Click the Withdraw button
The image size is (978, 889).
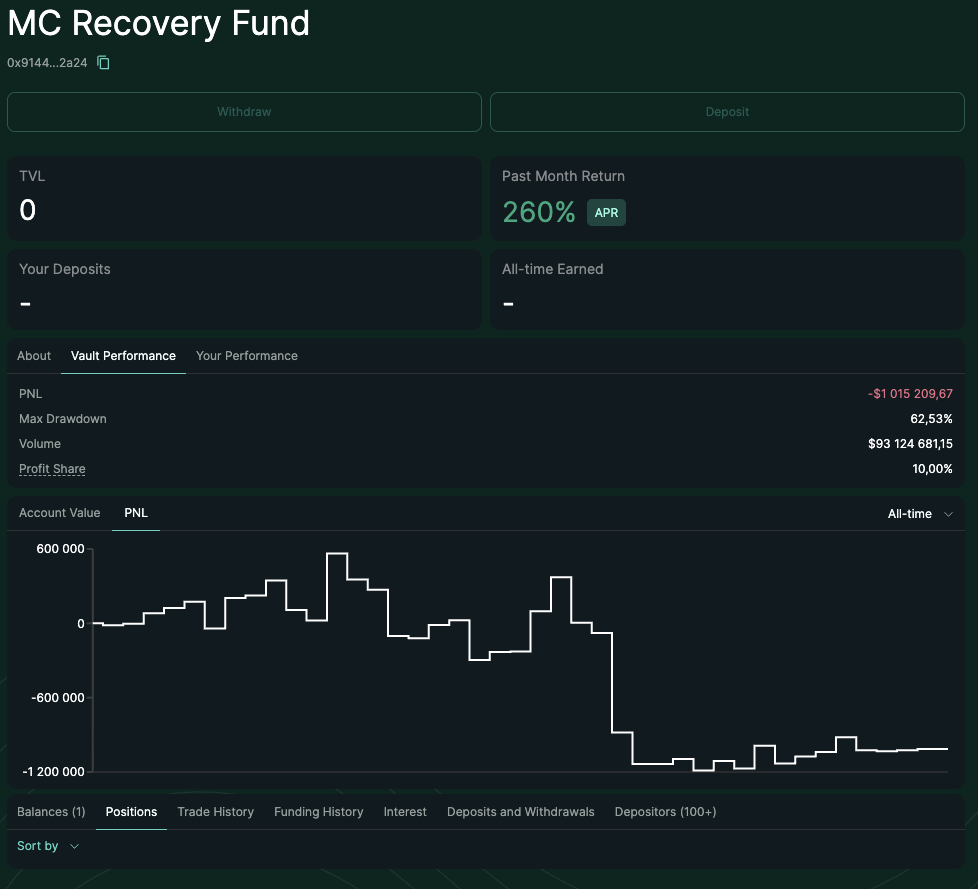point(244,112)
